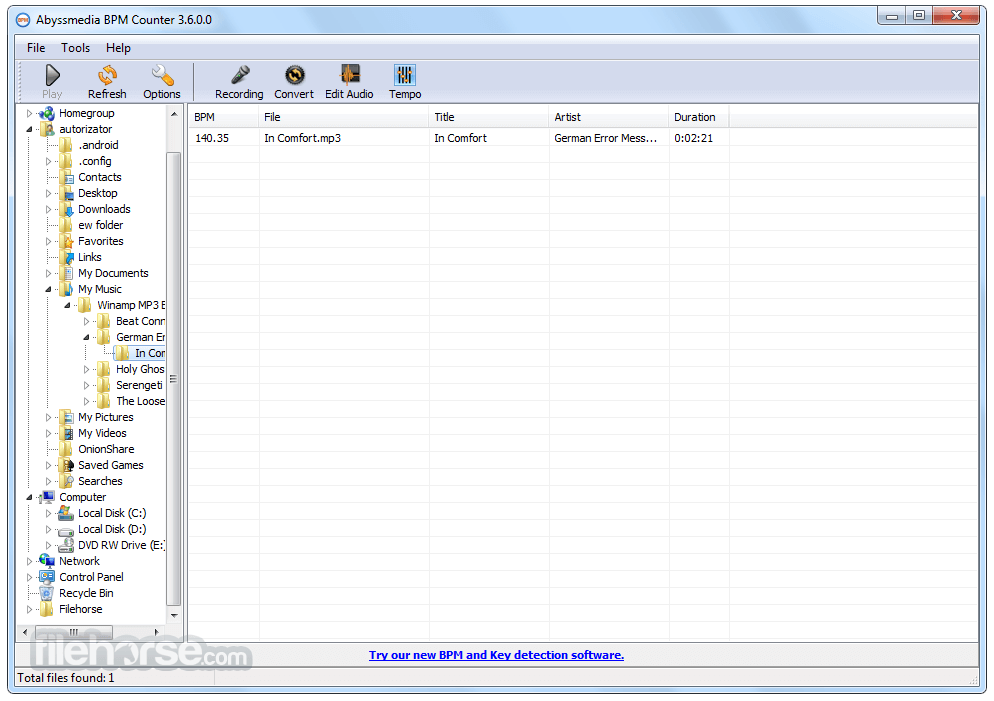Select the My Documents icon
Image resolution: width=994 pixels, height=701 pixels.
(x=67, y=273)
